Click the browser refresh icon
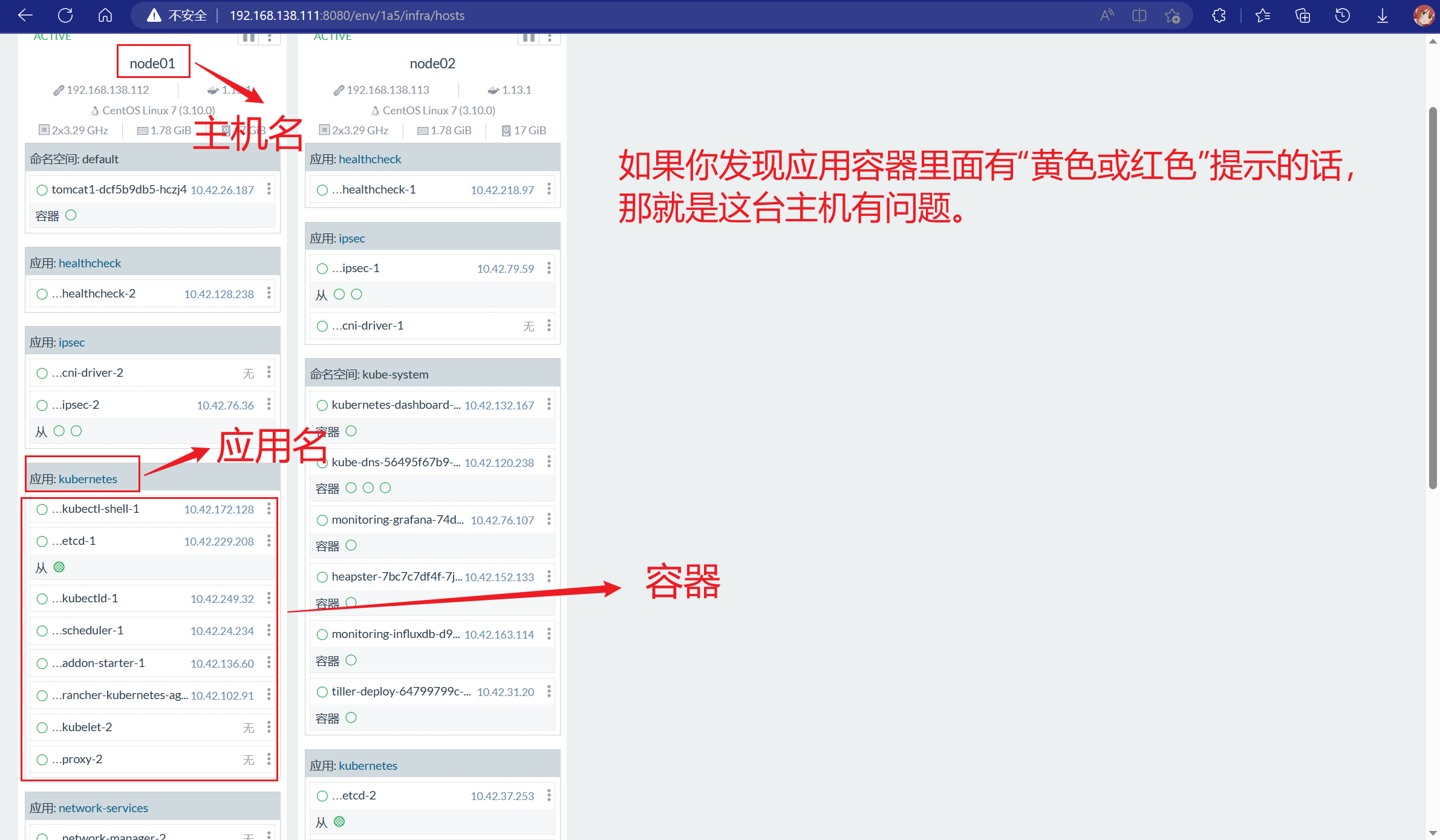1440x840 pixels. 65,15
